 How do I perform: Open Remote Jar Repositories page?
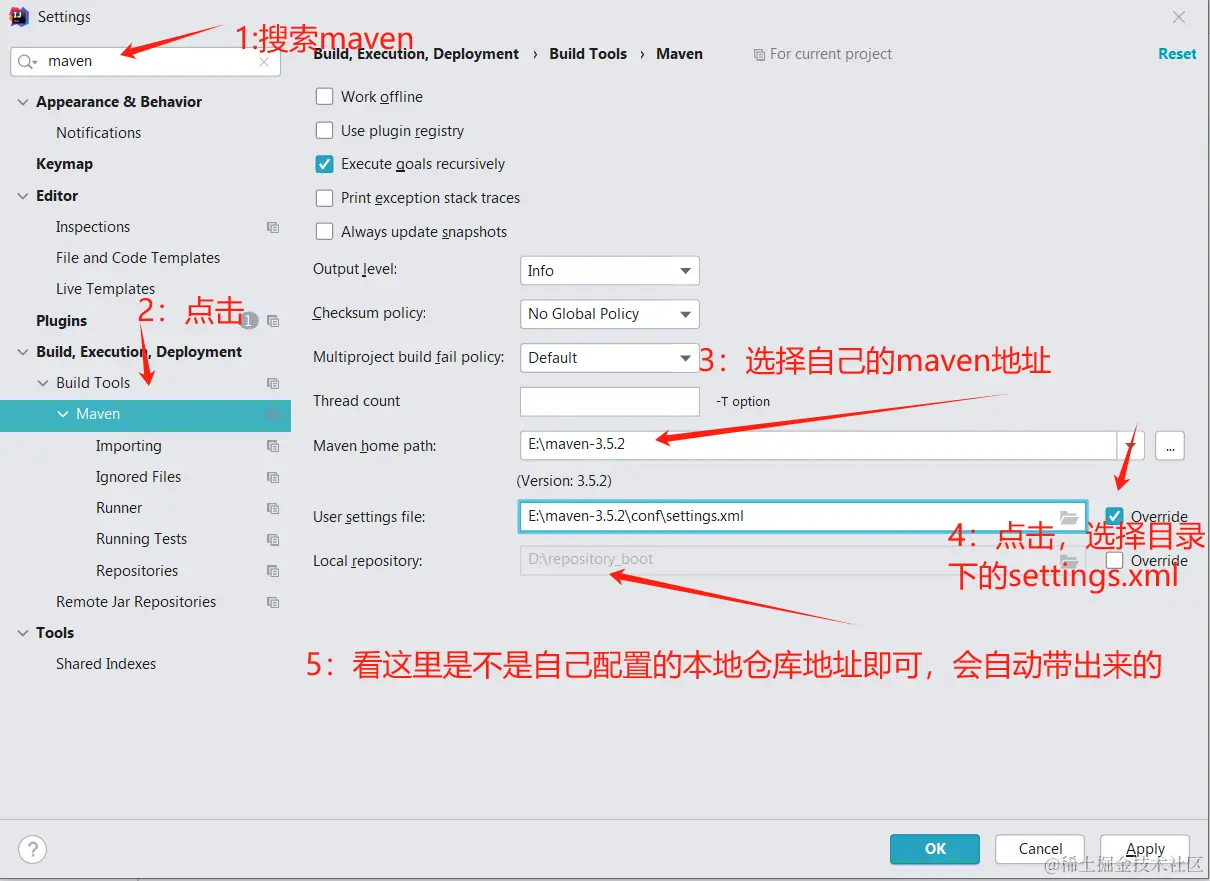(x=136, y=602)
